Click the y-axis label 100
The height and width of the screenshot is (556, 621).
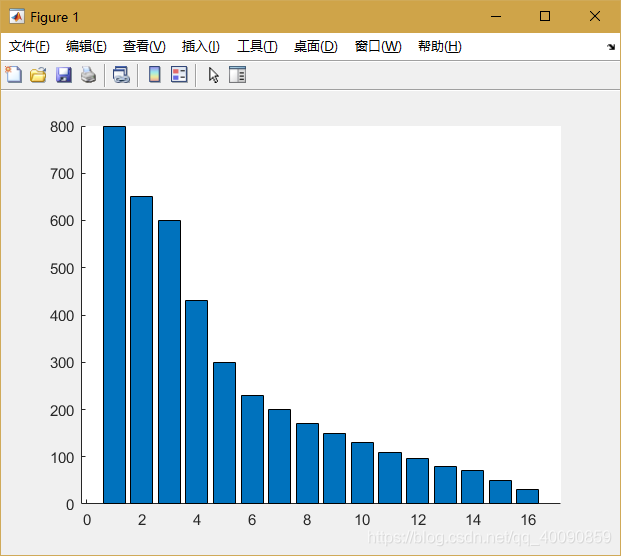pos(62,458)
